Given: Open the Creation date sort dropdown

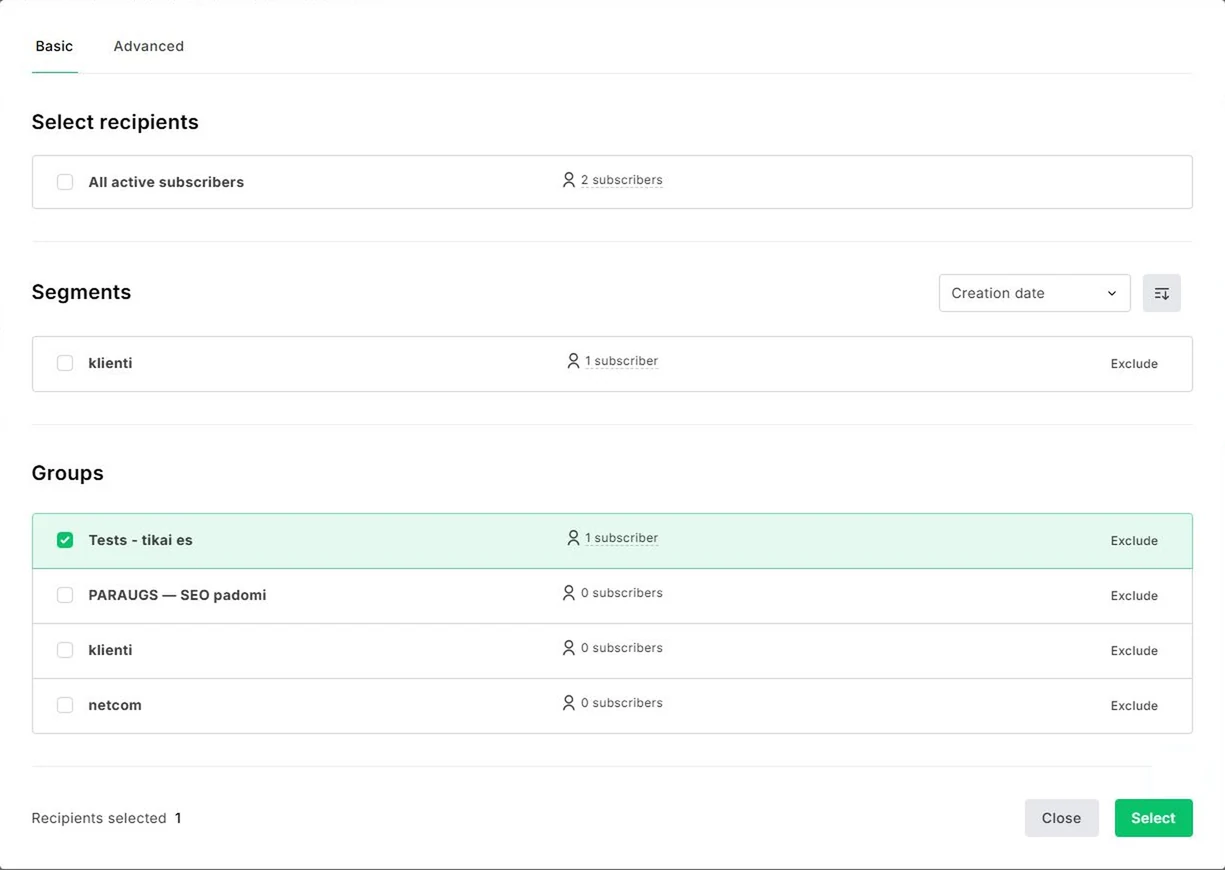Looking at the screenshot, I should [1034, 293].
